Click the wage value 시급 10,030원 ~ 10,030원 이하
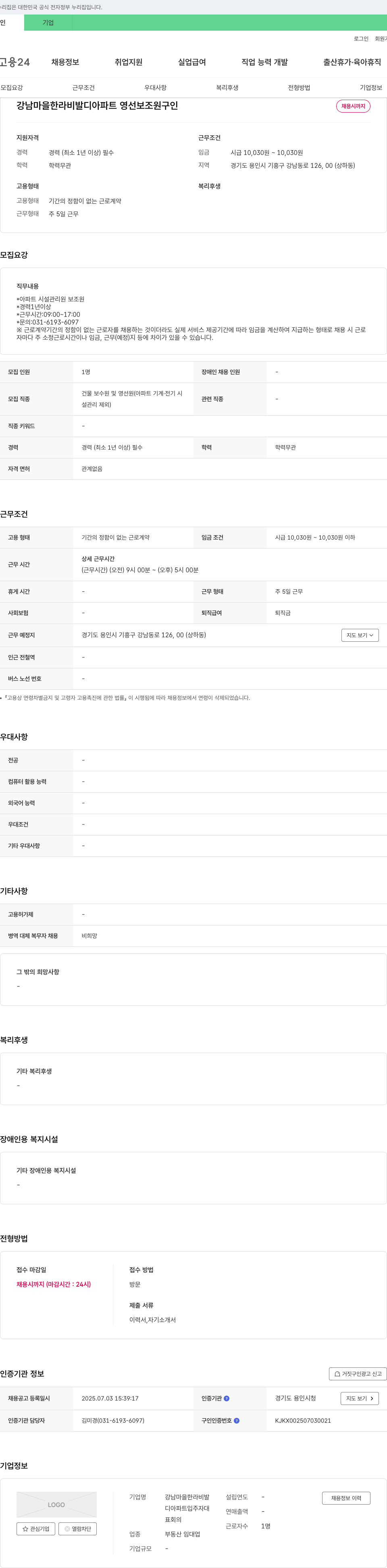This screenshot has height=1568, width=387. click(x=315, y=538)
